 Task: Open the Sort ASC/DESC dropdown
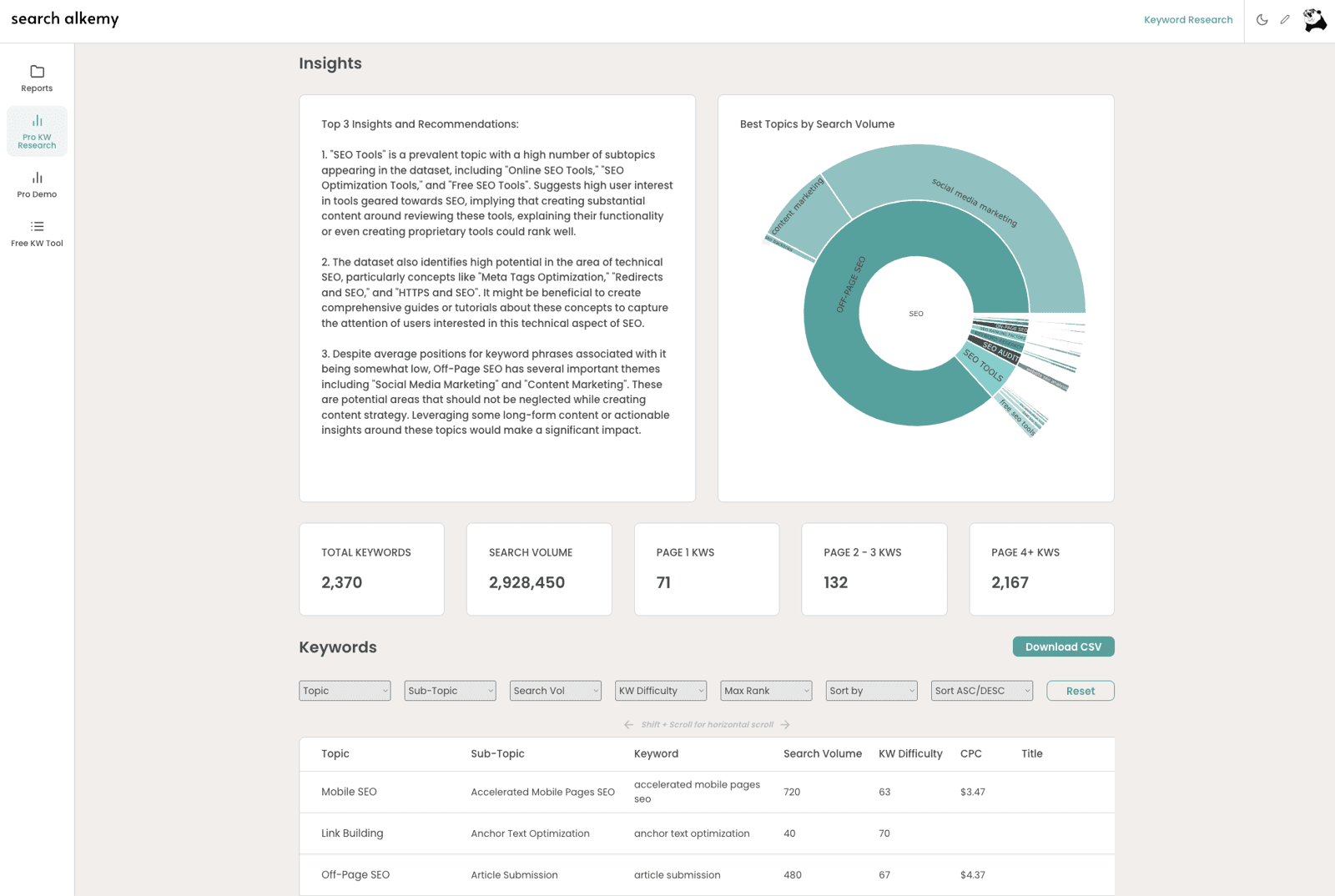pyautogui.click(x=981, y=691)
